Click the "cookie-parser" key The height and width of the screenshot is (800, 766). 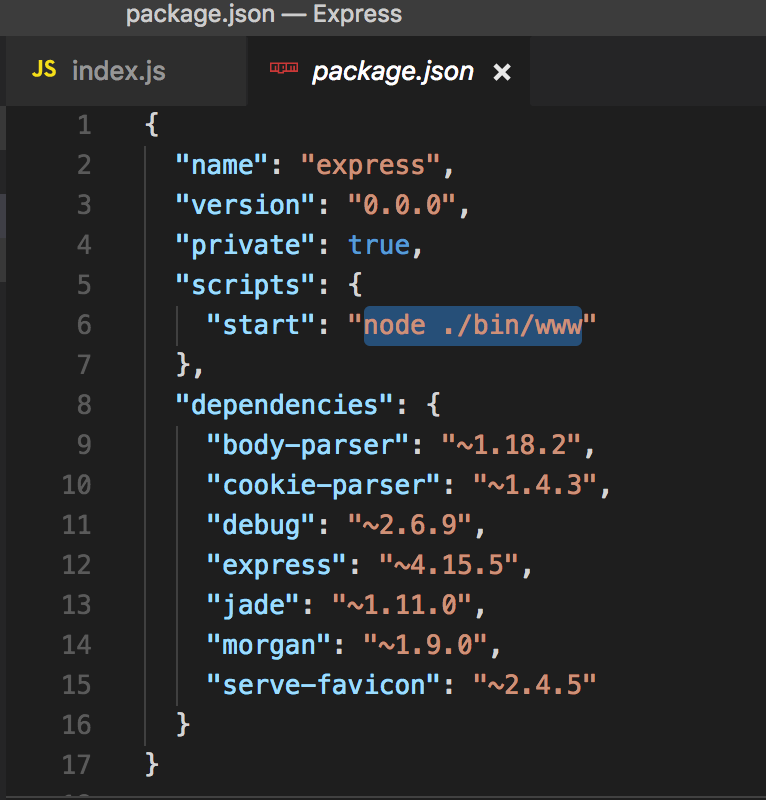coord(323,485)
